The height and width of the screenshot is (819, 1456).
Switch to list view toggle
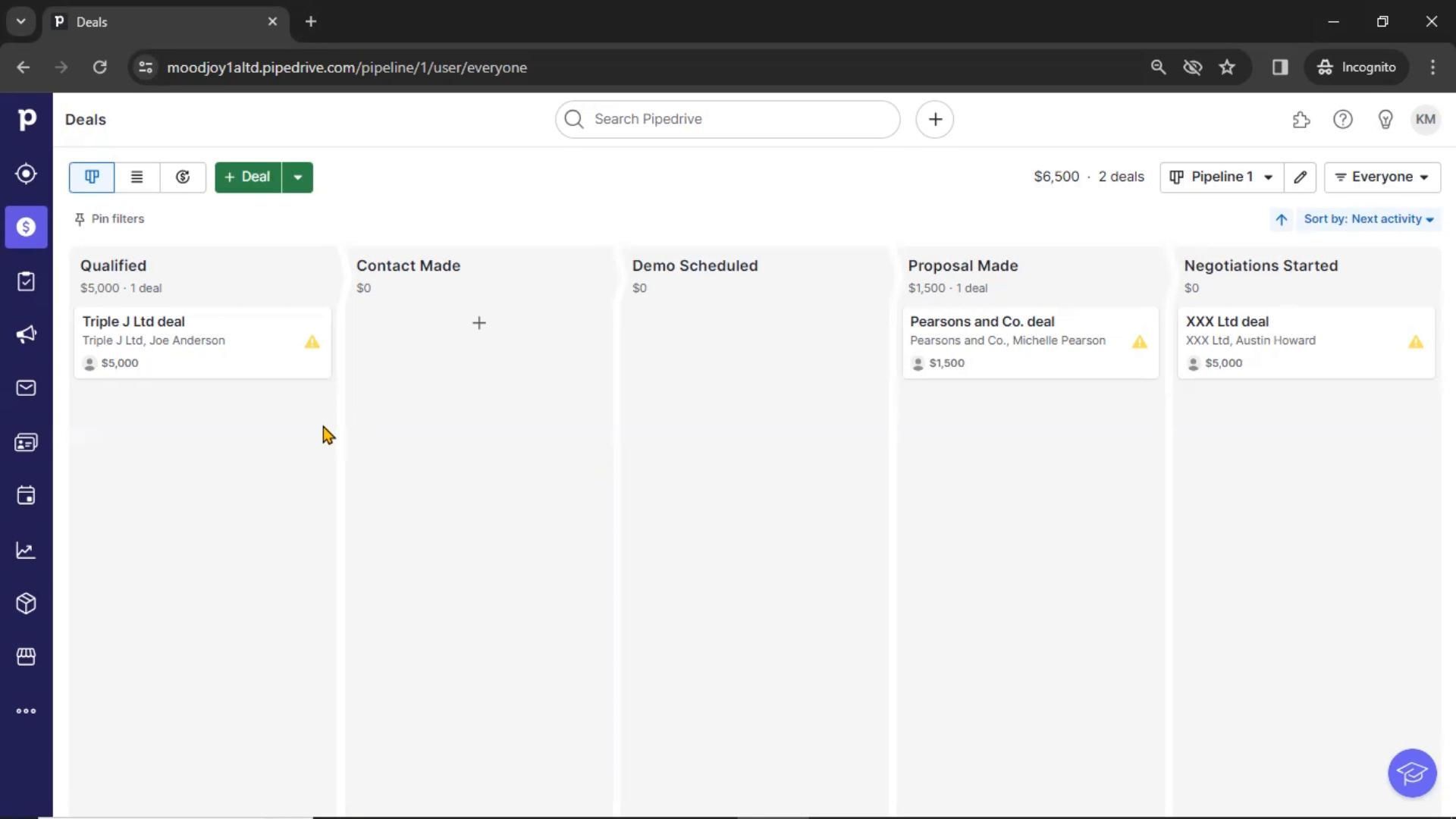(136, 177)
